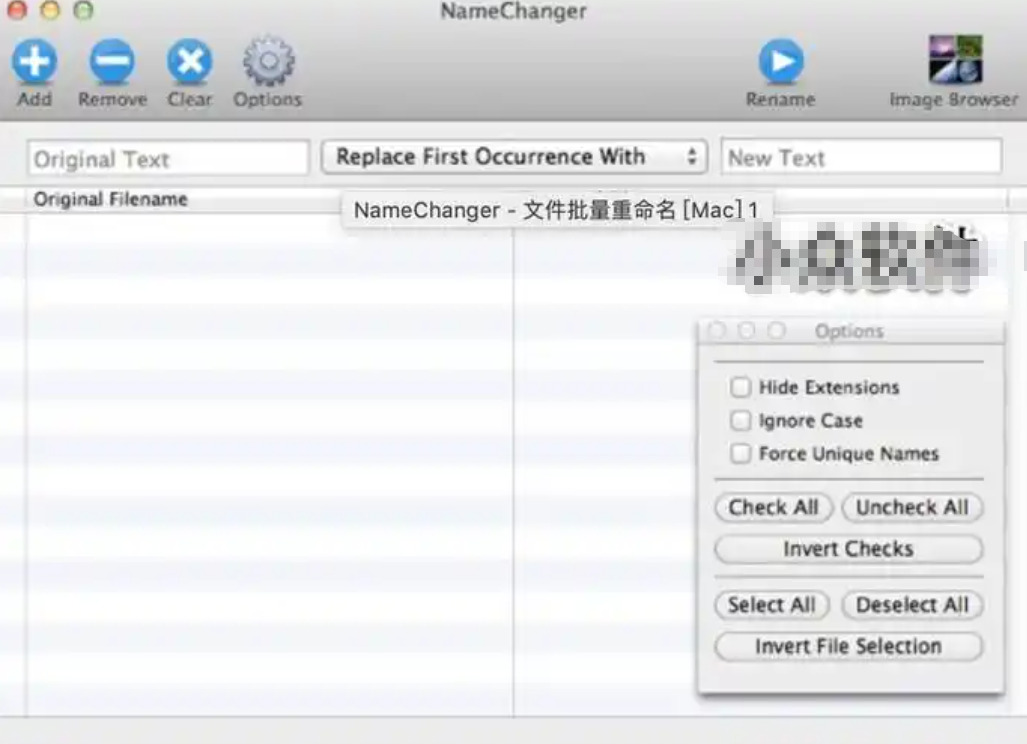Click the Remove minus icon
Screen dimensions: 1027x744
click(x=112, y=62)
